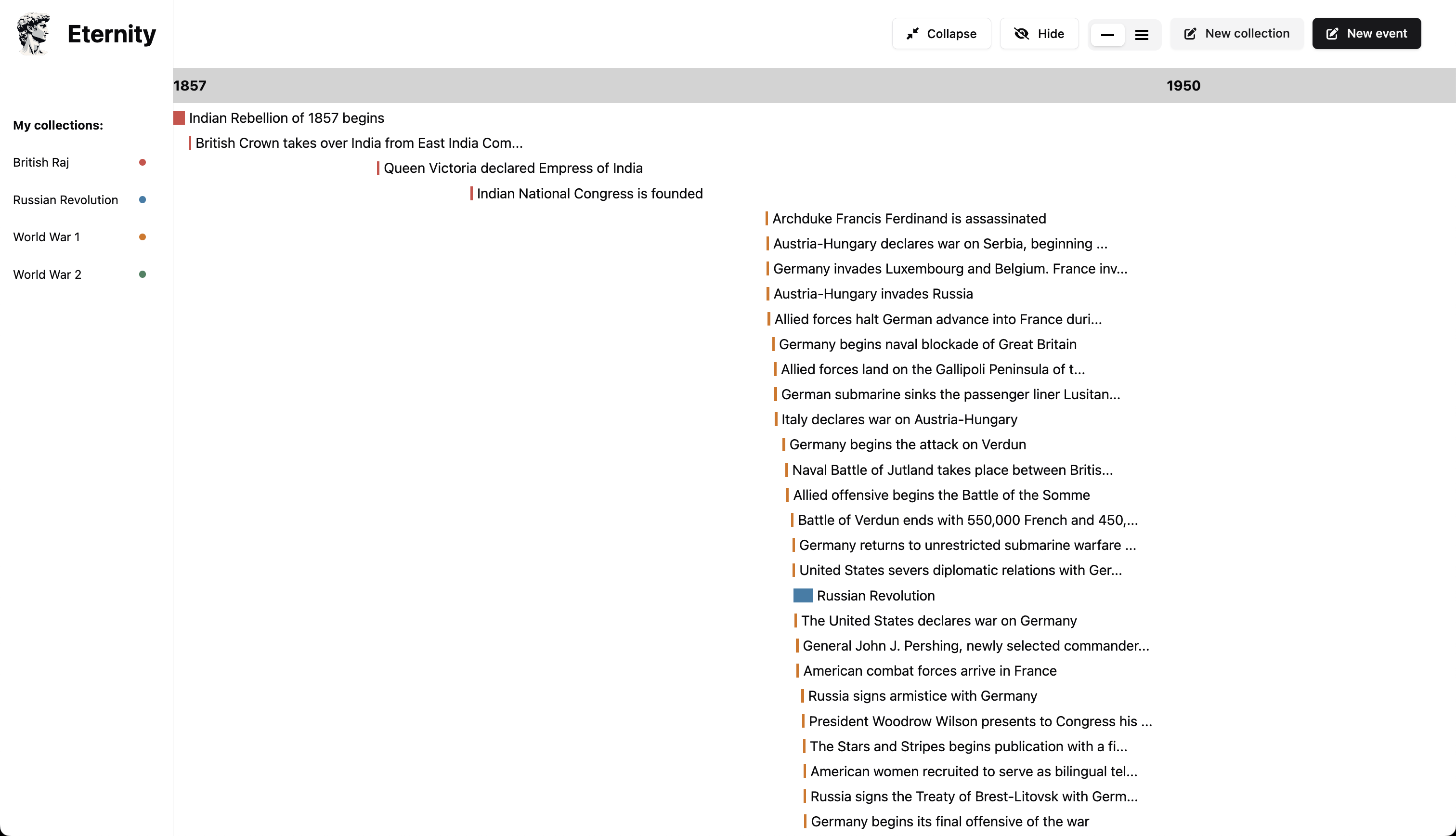The width and height of the screenshot is (1456, 836).
Task: Switch to the multi-line list density view
Action: pyautogui.click(x=1142, y=35)
